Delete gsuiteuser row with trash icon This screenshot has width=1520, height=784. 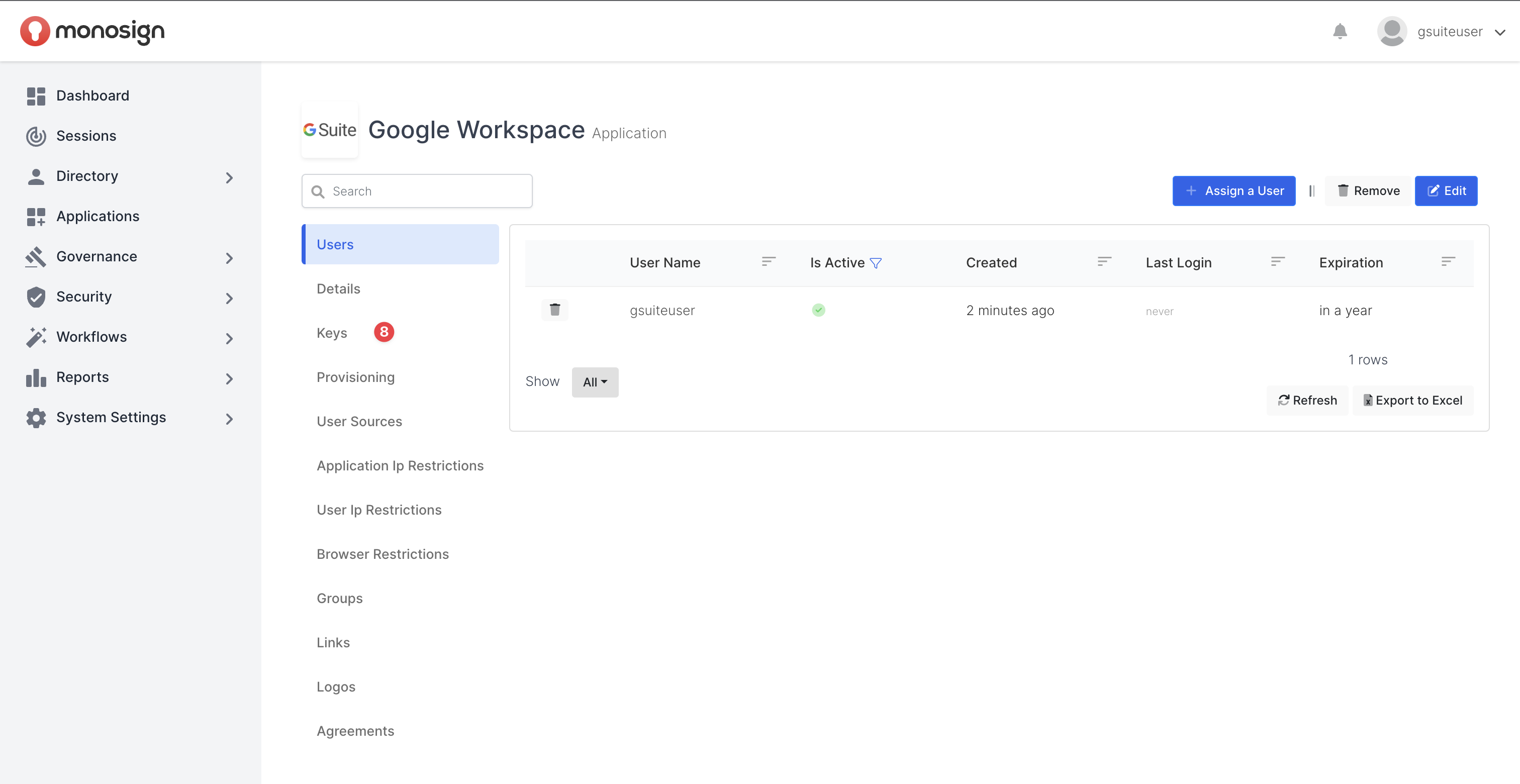(554, 310)
